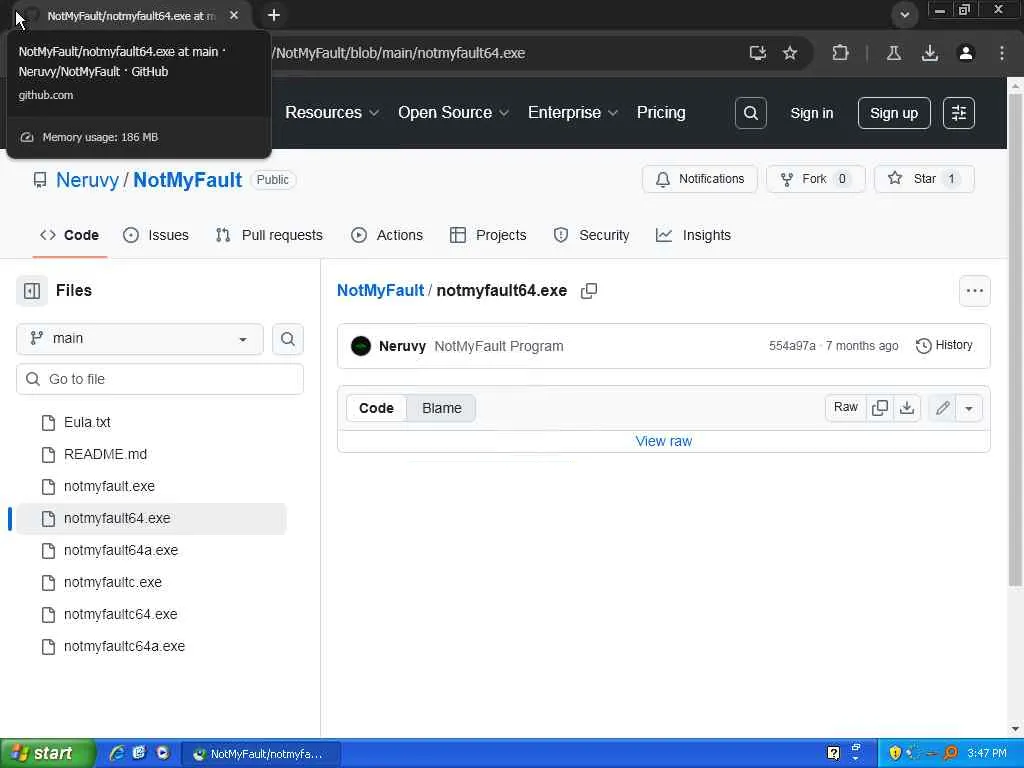This screenshot has width=1024, height=768.
Task: Open Chrome extensions puzzle icon
Action: tap(840, 53)
